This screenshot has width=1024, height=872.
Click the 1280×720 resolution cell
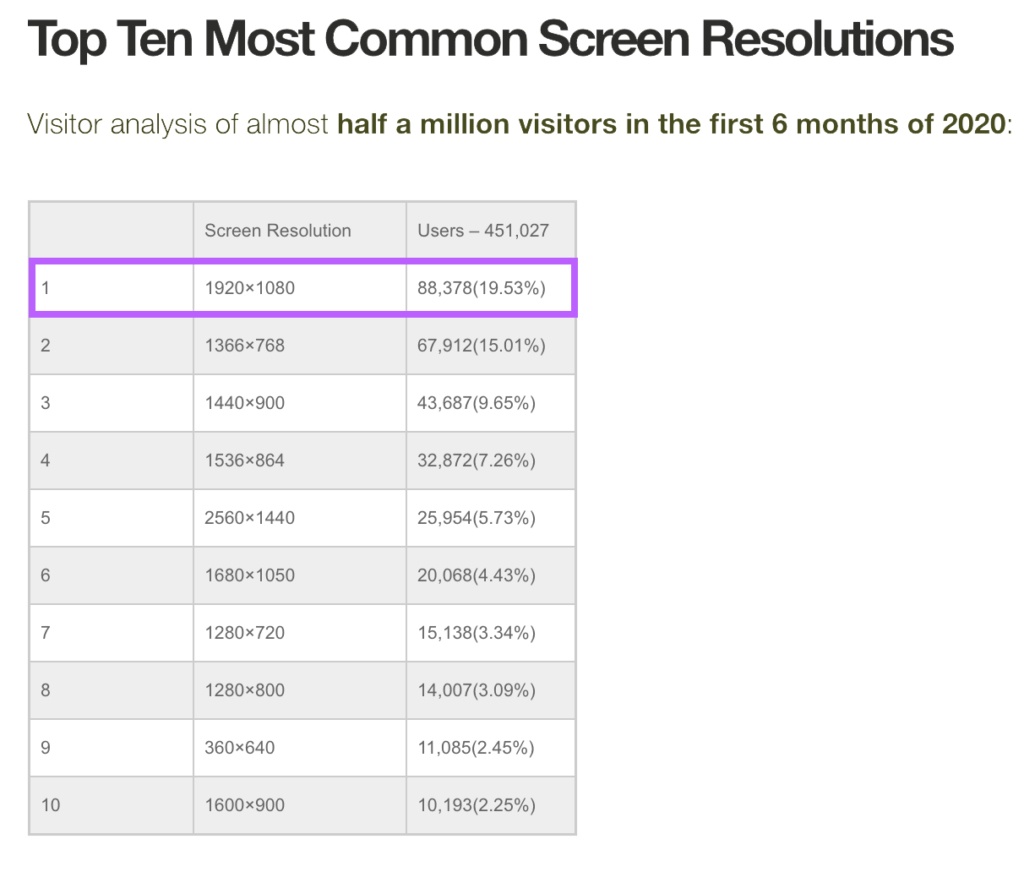245,633
